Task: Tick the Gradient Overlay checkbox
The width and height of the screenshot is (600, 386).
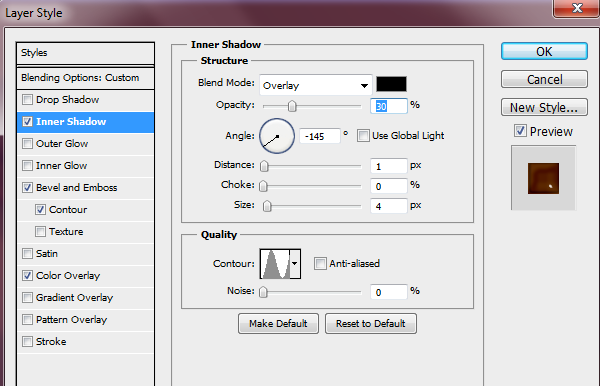Action: [x=28, y=298]
